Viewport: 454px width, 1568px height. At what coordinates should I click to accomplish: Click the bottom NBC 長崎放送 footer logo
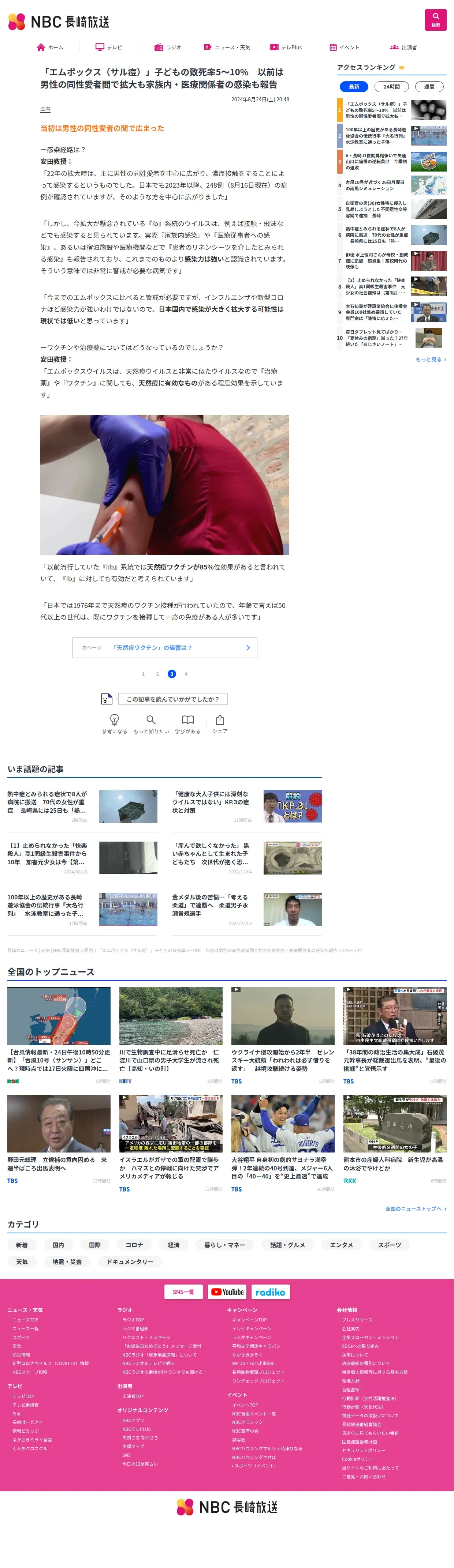(227, 1507)
